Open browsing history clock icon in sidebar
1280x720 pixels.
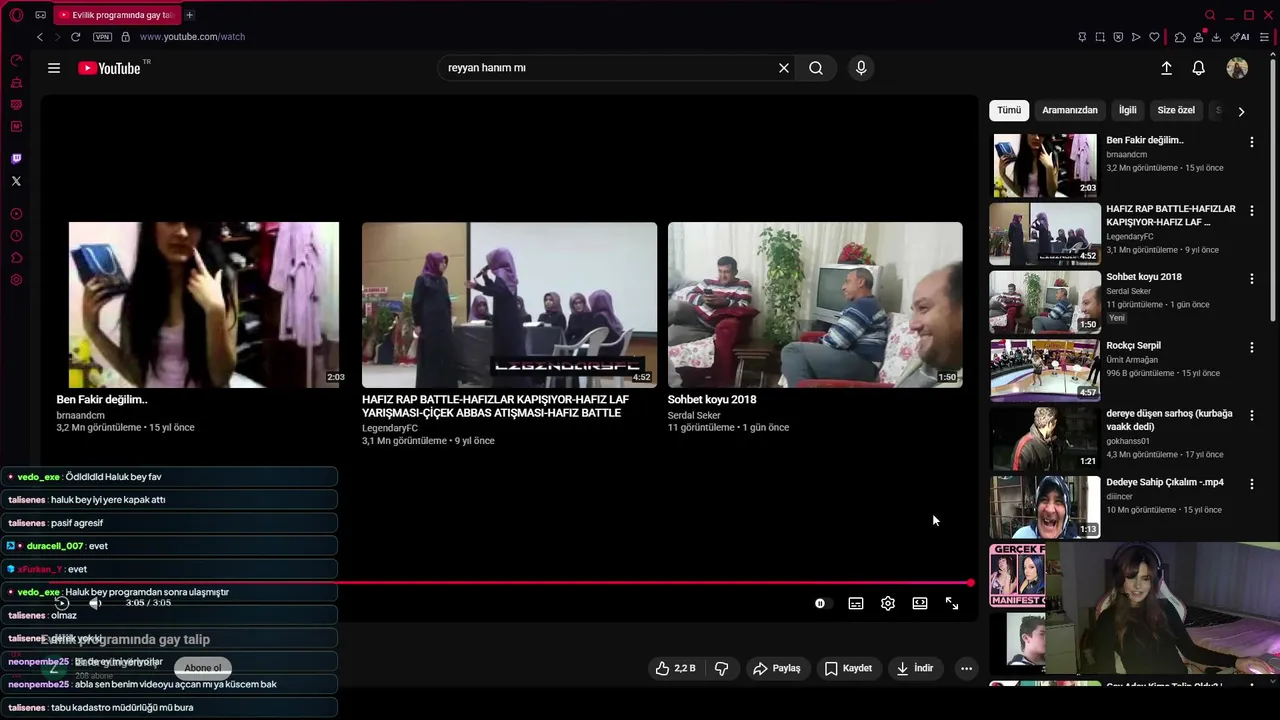pyautogui.click(x=16, y=236)
